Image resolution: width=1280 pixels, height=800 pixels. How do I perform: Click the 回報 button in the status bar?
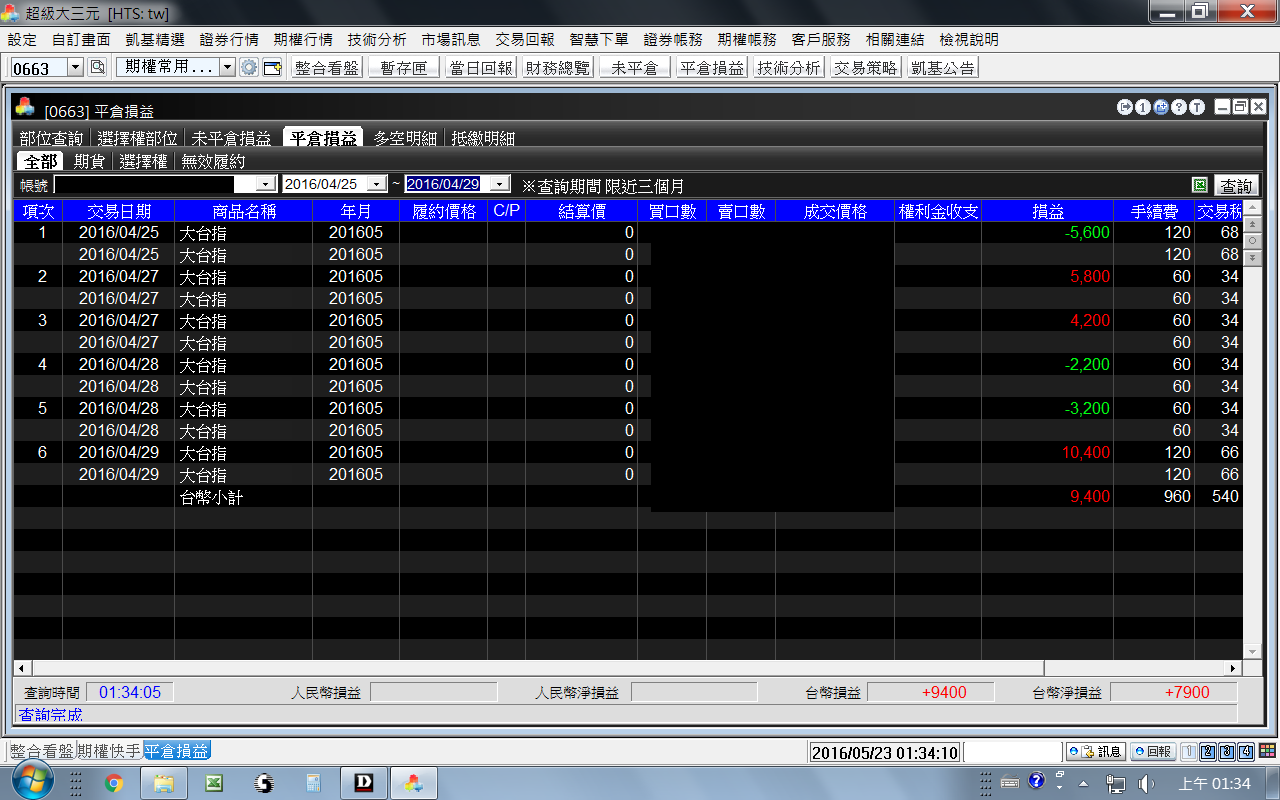[x=1153, y=751]
